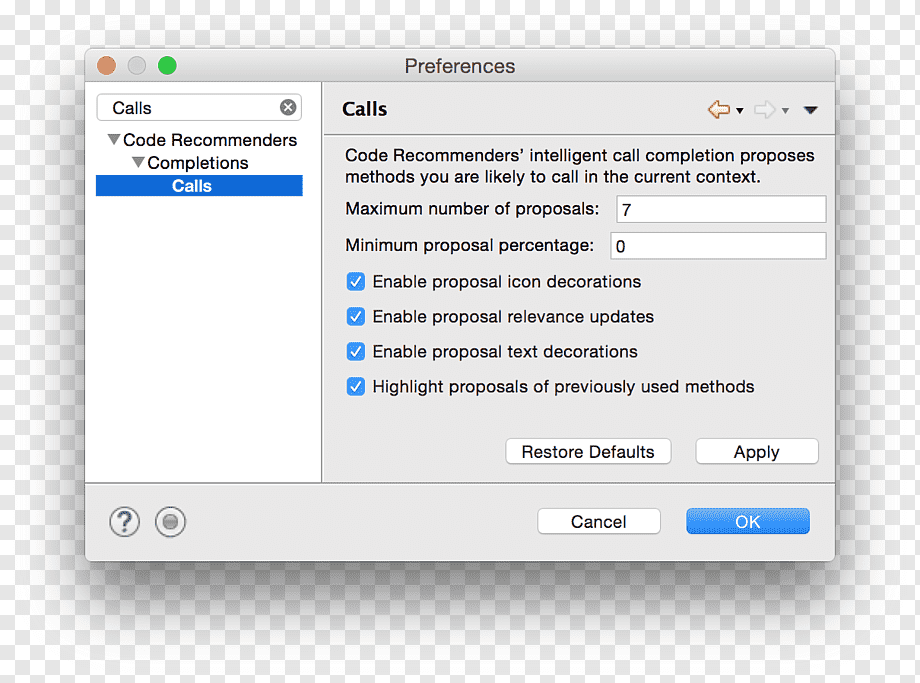Image resolution: width=920 pixels, height=683 pixels.
Task: Open the back history dropdown arrow
Action: pos(740,110)
